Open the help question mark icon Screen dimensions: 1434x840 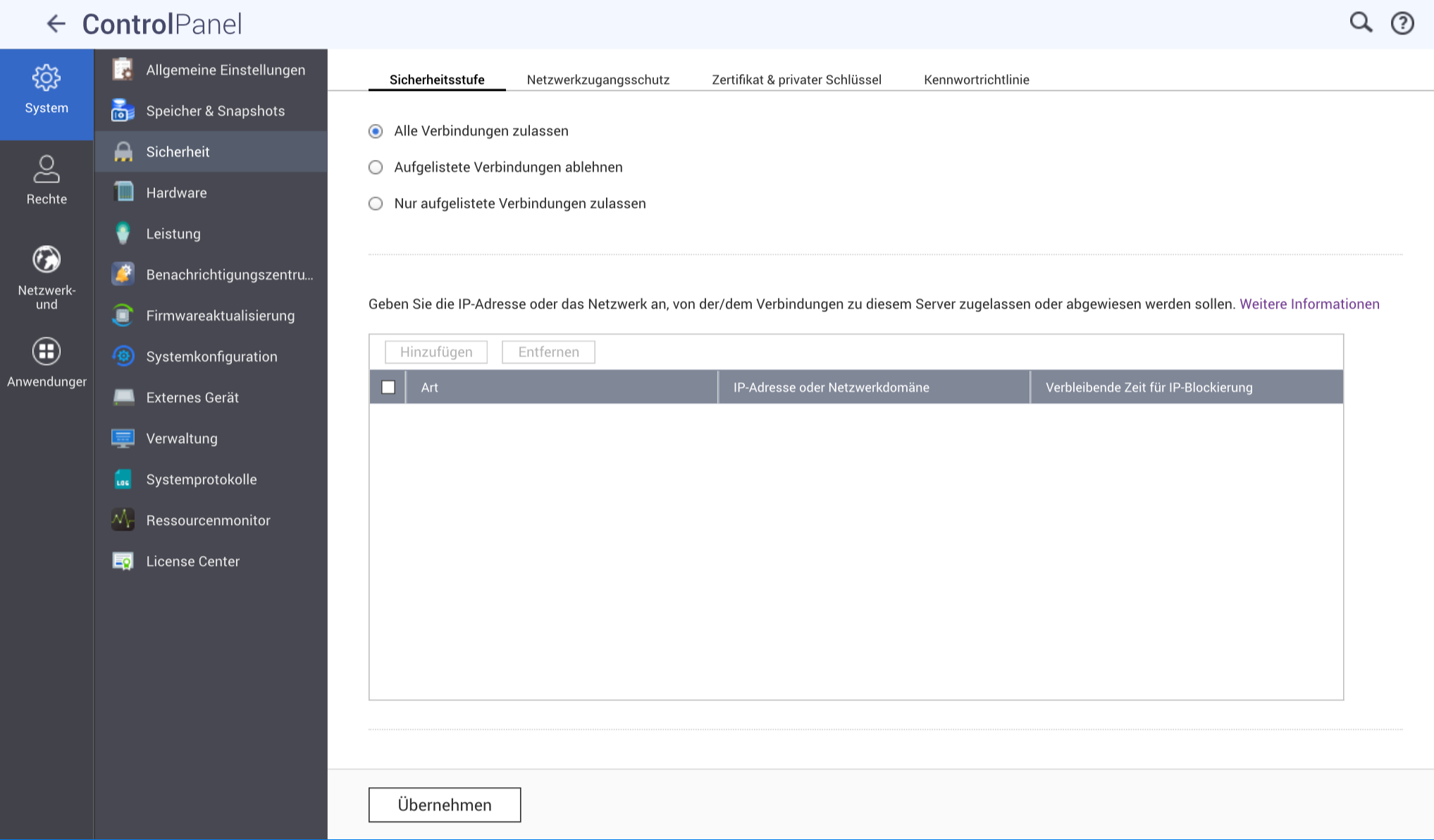pyautogui.click(x=1402, y=23)
